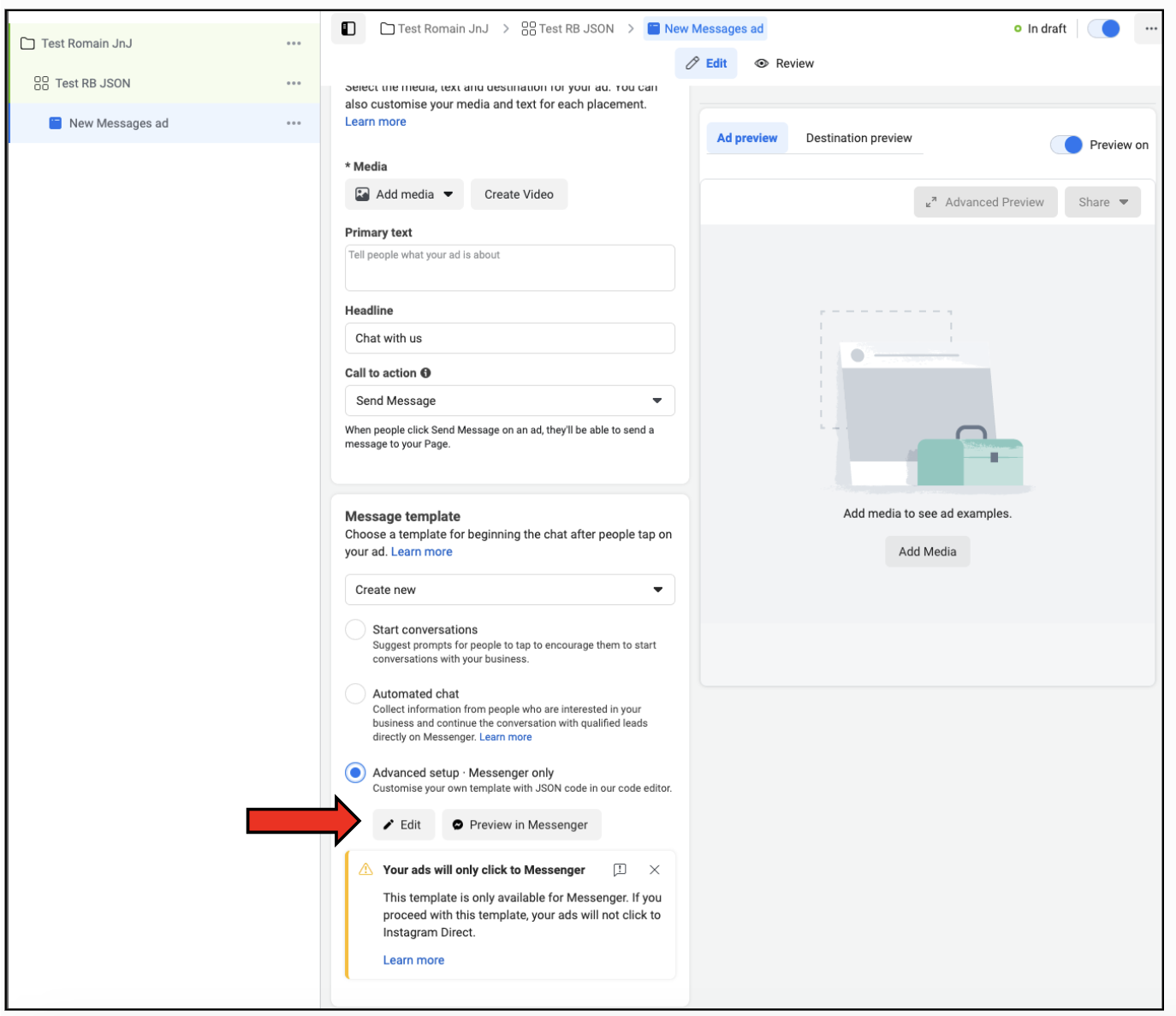
Task: Click the Call to action info icon
Action: [x=425, y=373]
